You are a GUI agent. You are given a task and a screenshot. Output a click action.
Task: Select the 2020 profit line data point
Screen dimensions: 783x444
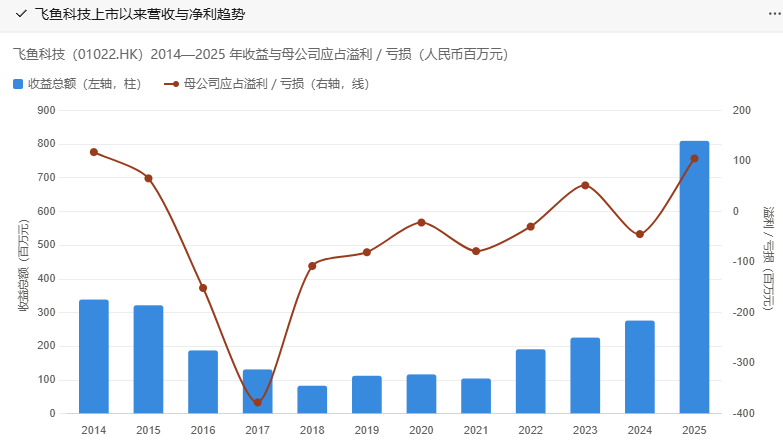click(x=421, y=222)
